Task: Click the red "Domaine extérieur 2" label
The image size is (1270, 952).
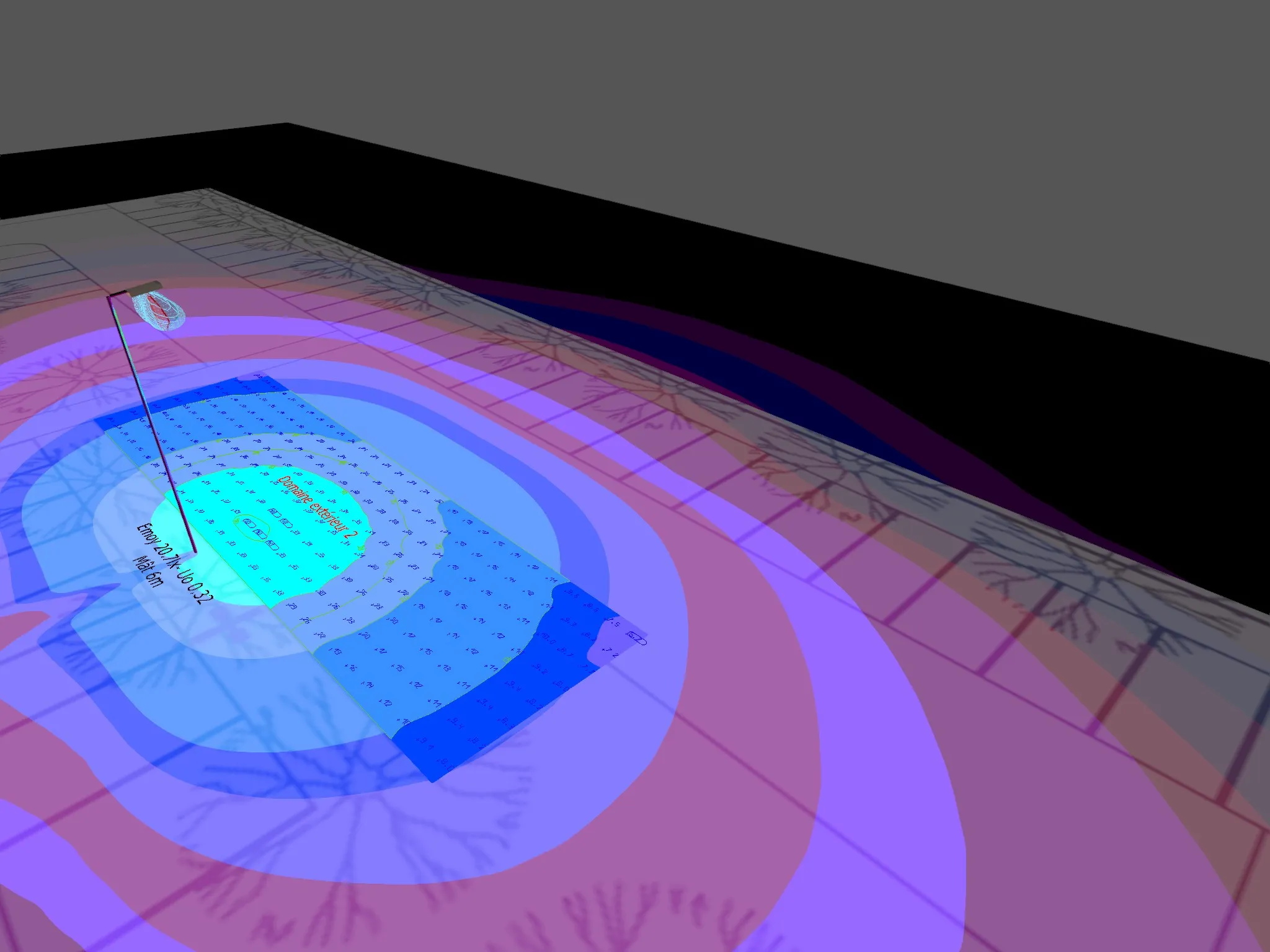Action: [317, 507]
